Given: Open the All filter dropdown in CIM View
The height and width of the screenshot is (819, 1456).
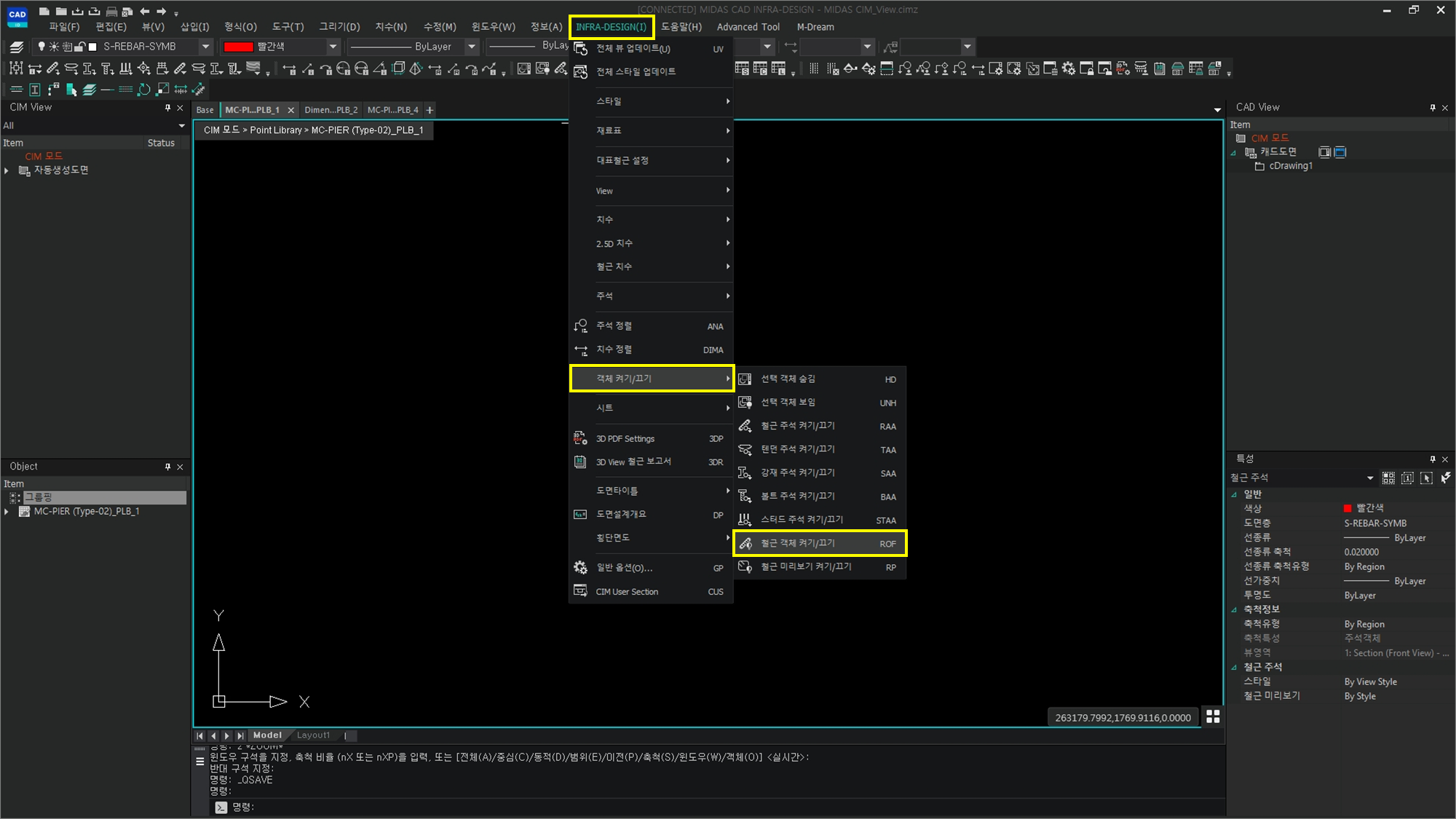Looking at the screenshot, I should [x=181, y=126].
